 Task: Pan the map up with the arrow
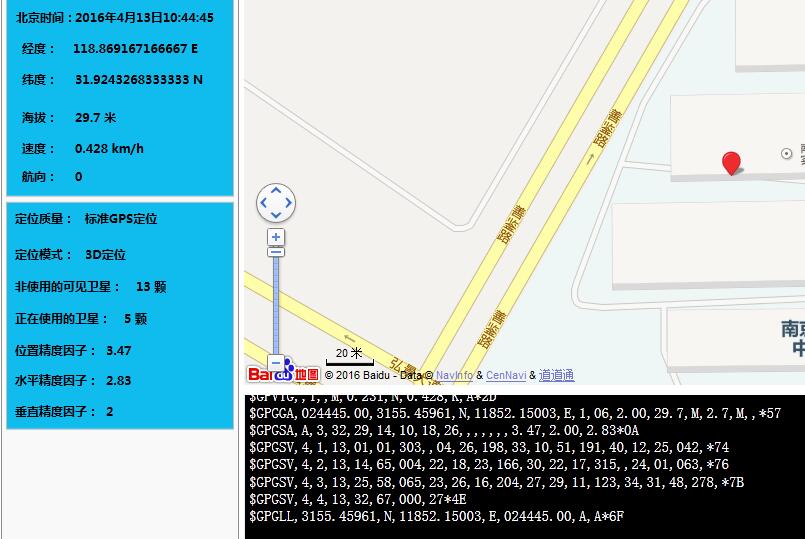pos(276,191)
